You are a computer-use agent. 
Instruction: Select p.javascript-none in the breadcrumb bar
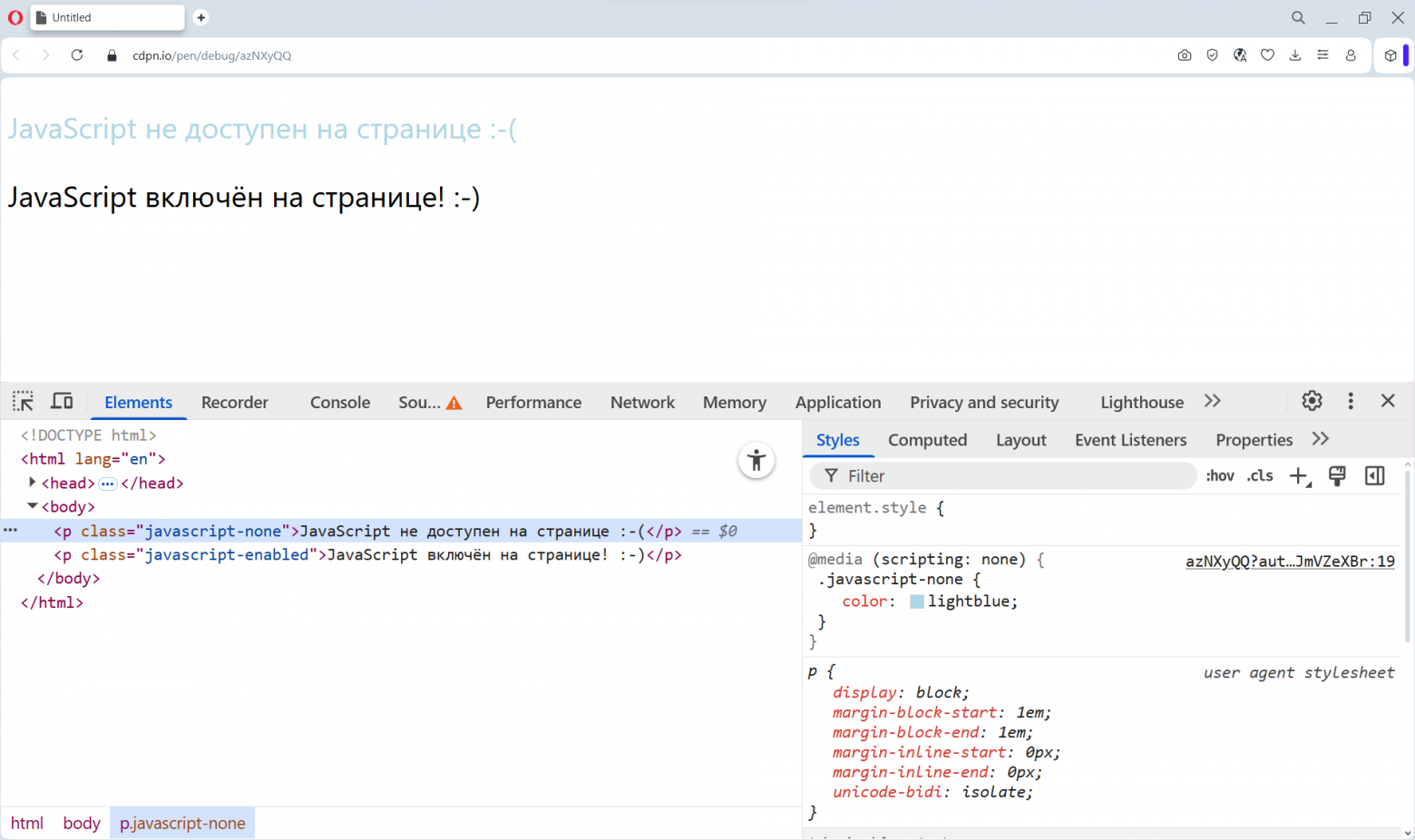(182, 823)
